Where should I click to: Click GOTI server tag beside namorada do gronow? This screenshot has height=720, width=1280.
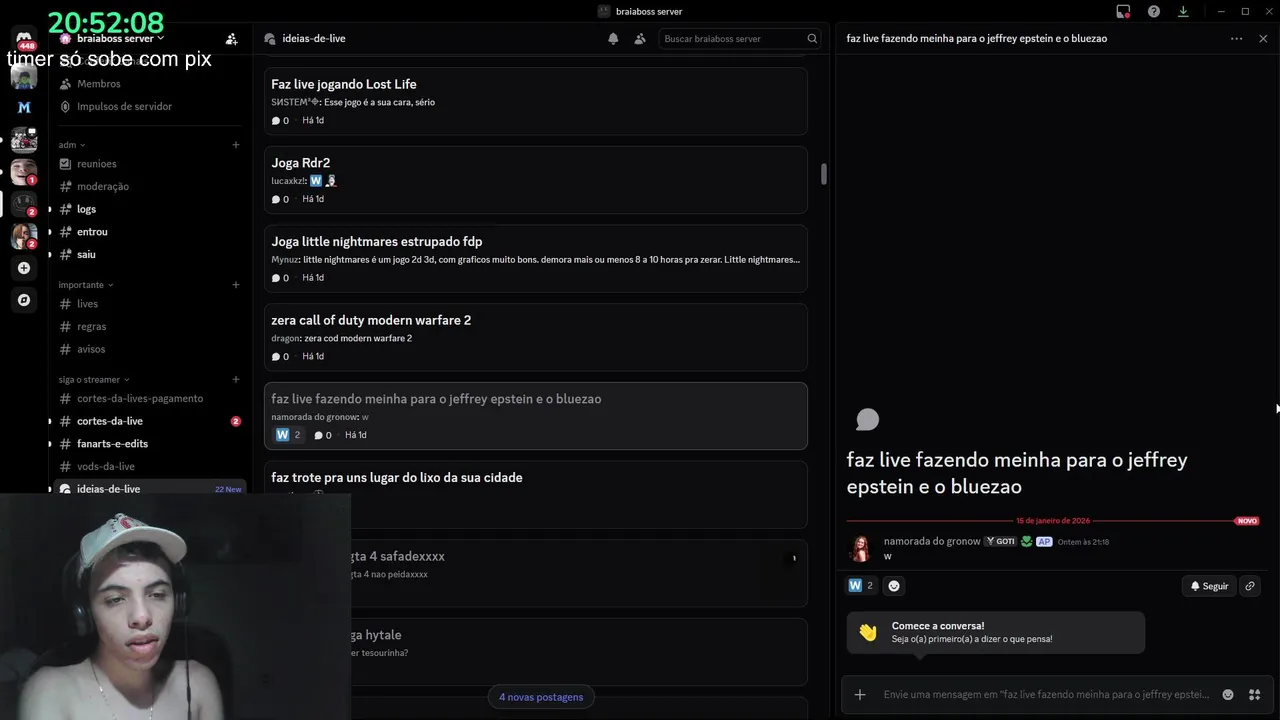click(1000, 541)
